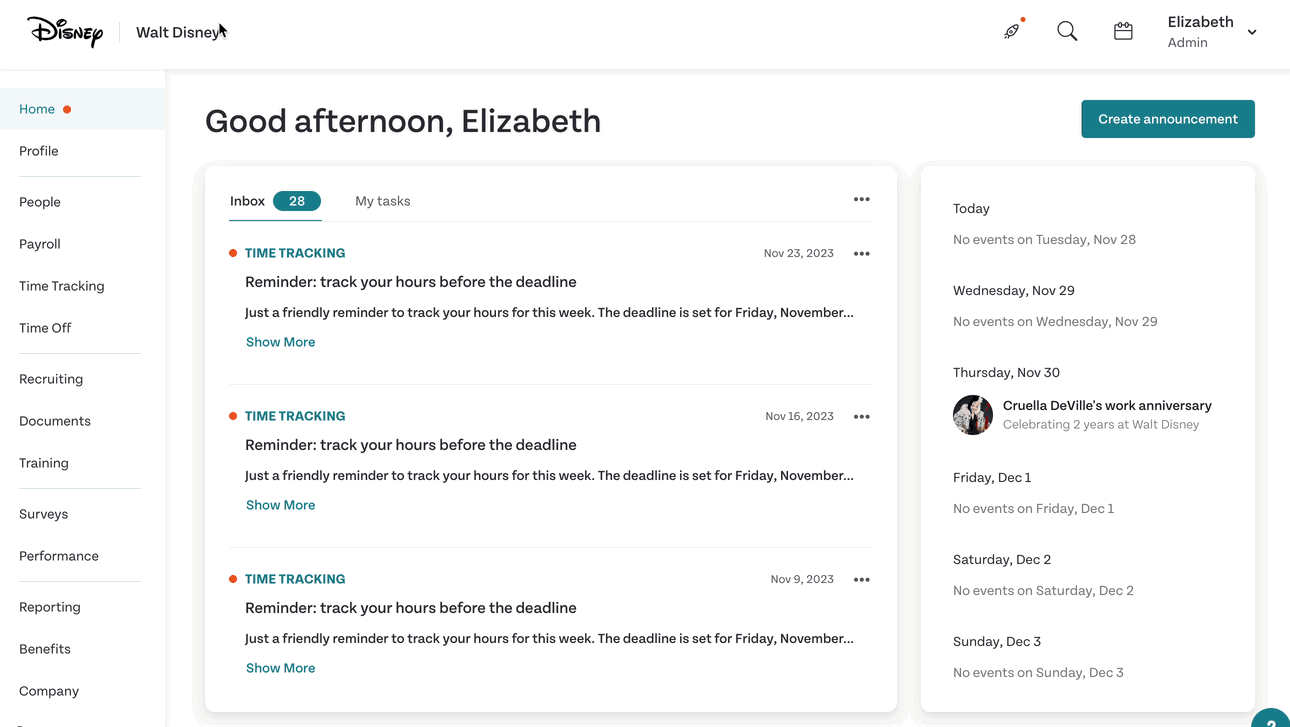The height and width of the screenshot is (727, 1290).
Task: Click 'No events on Saturday, Dec 2'
Action: 1043,590
